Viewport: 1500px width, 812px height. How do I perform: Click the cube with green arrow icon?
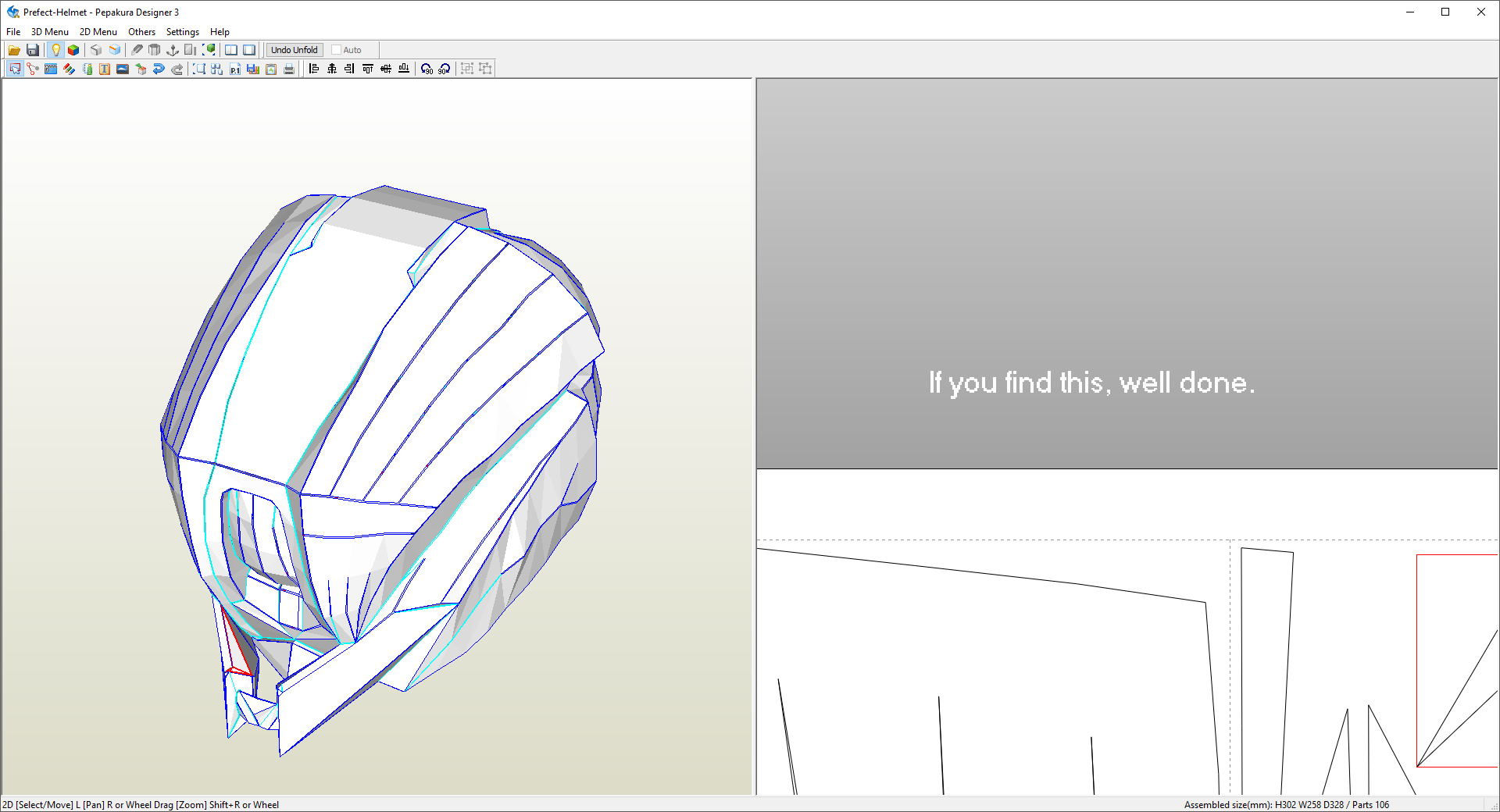point(141,69)
